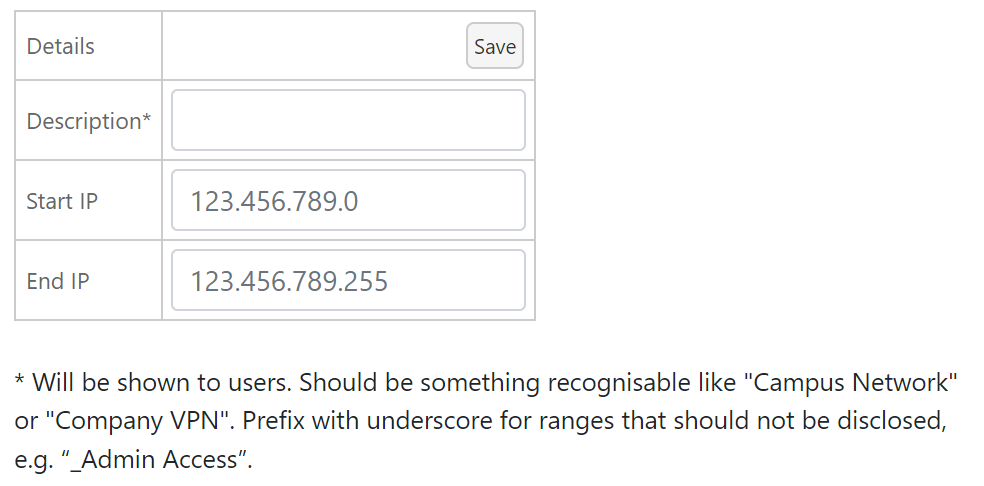Viewport: 984px width, 486px height.
Task: Click the "End IP" row label
Action: (x=58, y=281)
